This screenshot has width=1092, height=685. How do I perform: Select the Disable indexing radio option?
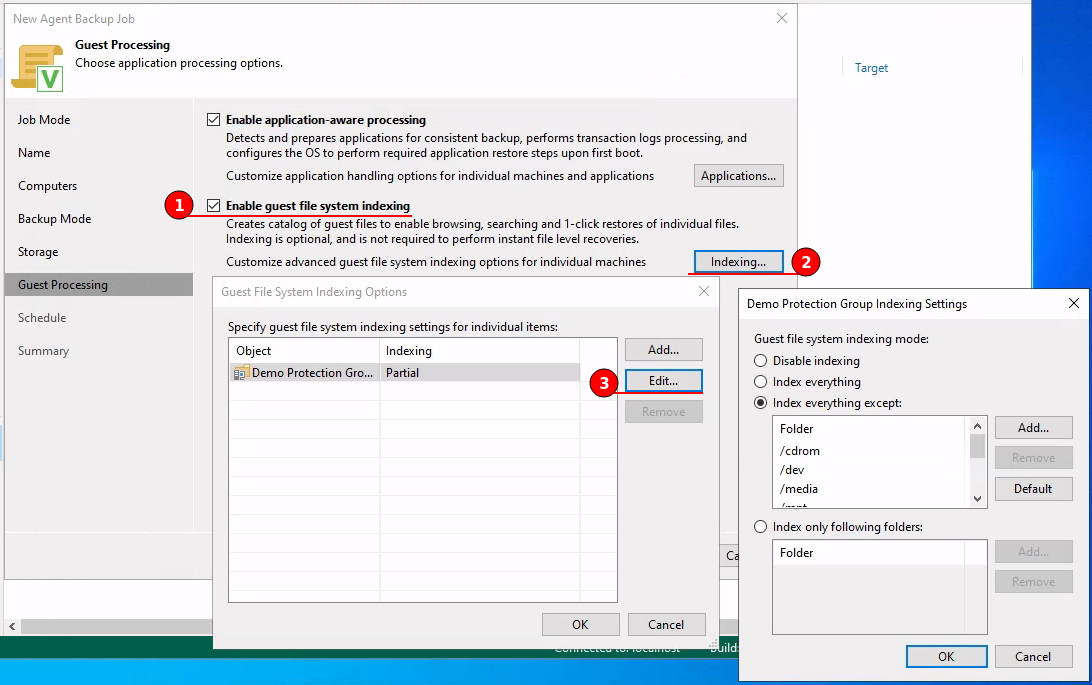(x=762, y=361)
